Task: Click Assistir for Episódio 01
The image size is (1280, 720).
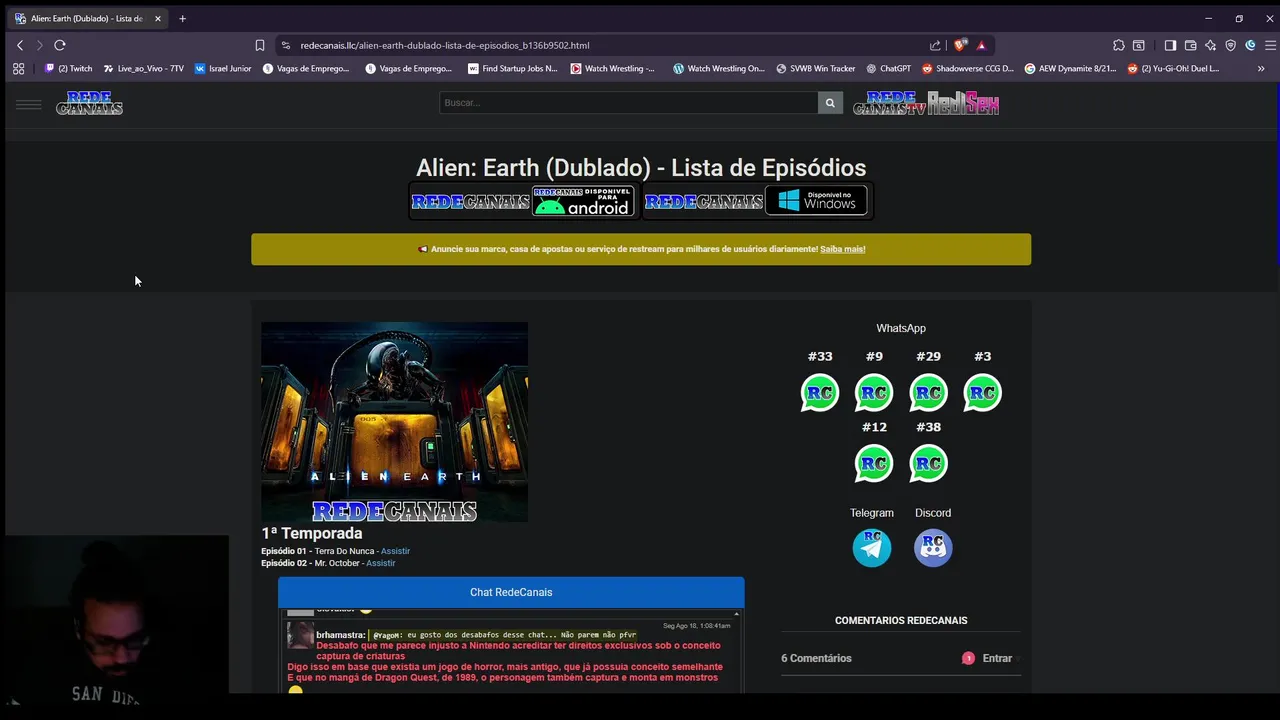Action: tap(395, 551)
